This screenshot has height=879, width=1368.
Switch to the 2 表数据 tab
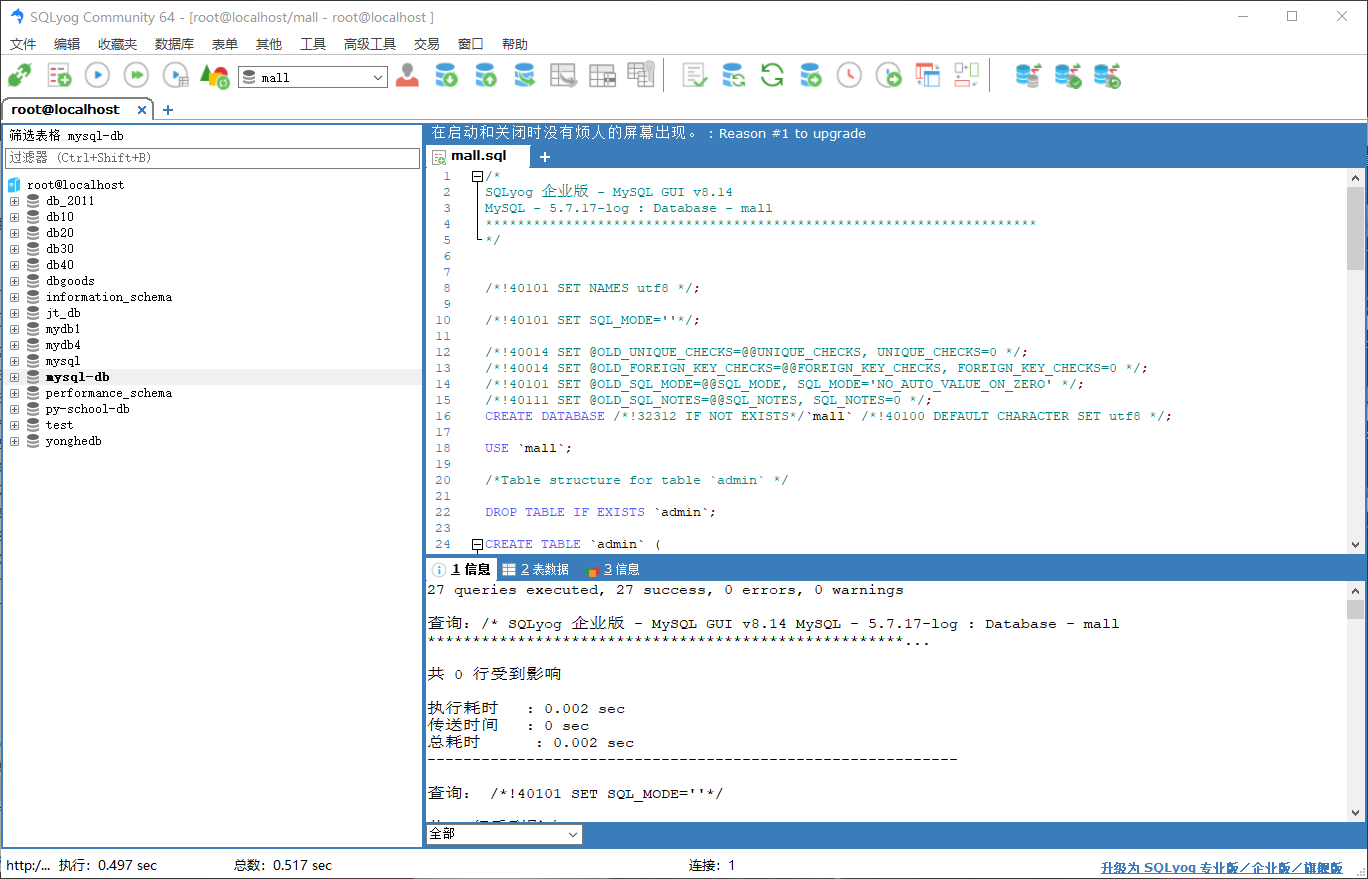535,569
